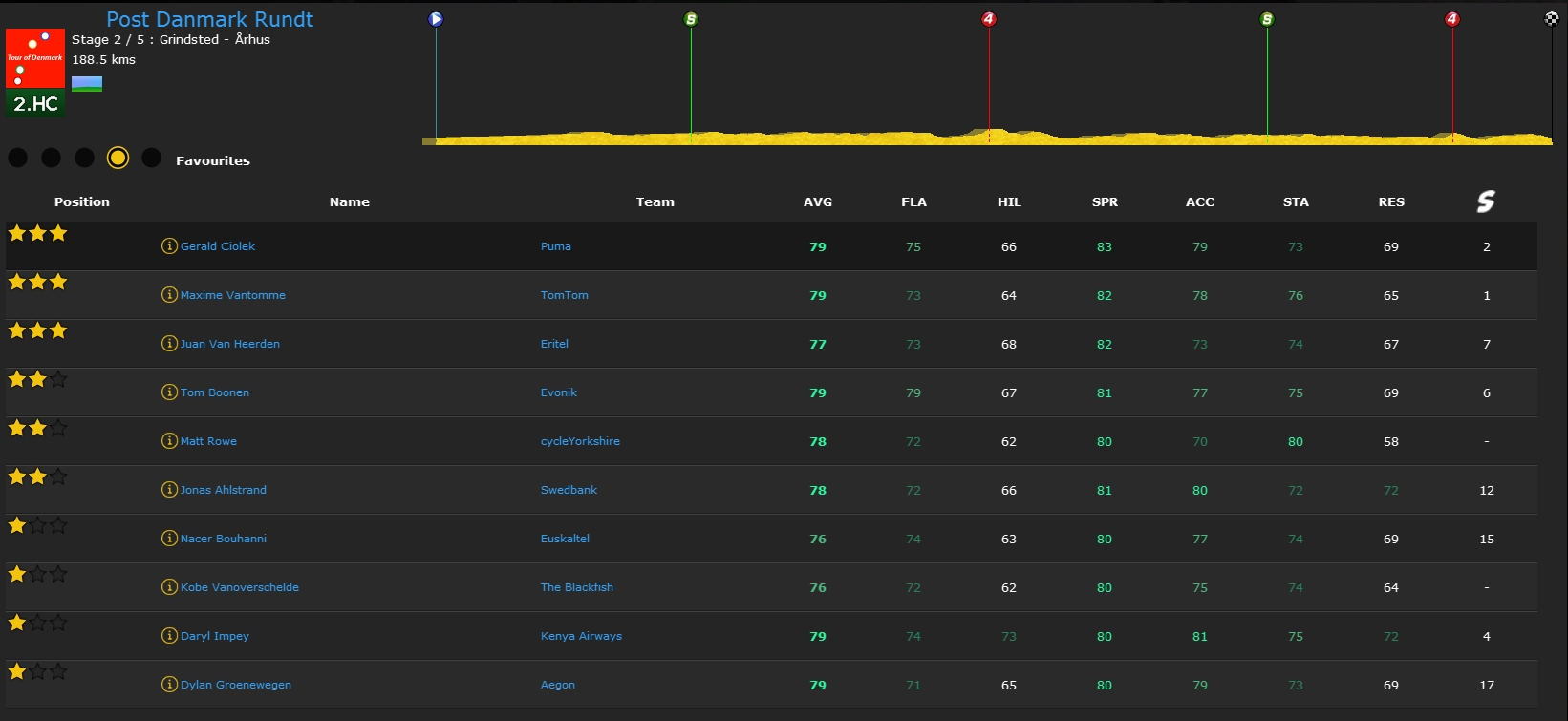This screenshot has width=1568, height=721.
Task: Select the first black page dot
Action: pyautogui.click(x=18, y=158)
